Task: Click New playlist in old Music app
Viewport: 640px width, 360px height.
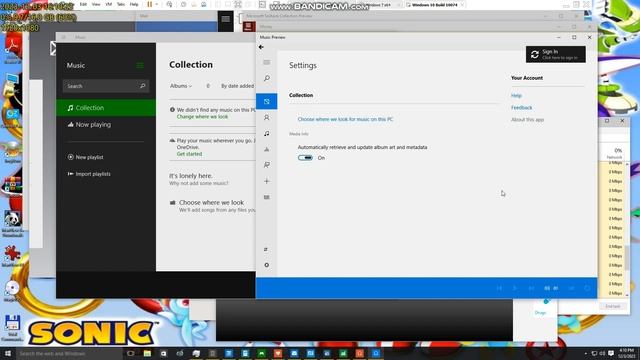Action: [85, 157]
